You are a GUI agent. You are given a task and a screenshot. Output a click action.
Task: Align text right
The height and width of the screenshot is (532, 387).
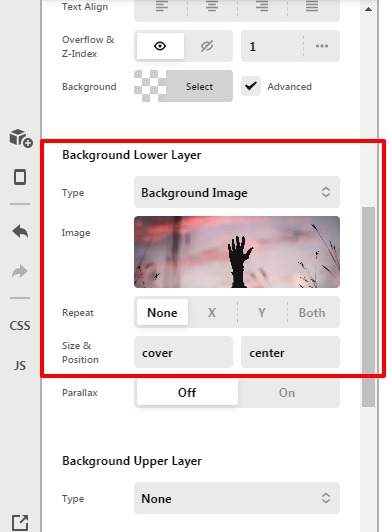click(x=262, y=6)
